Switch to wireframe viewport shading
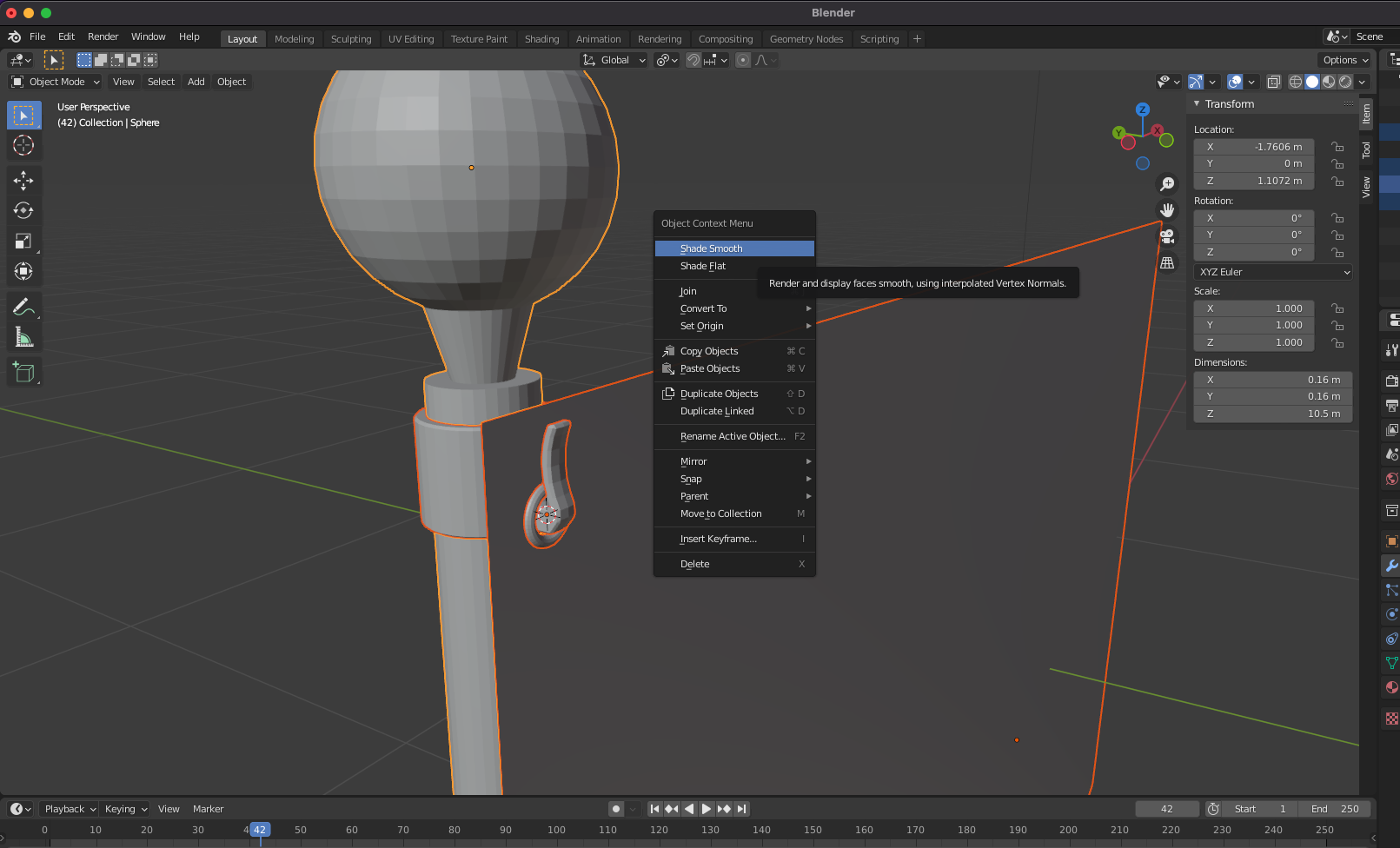This screenshot has width=1400, height=848. [x=1296, y=82]
